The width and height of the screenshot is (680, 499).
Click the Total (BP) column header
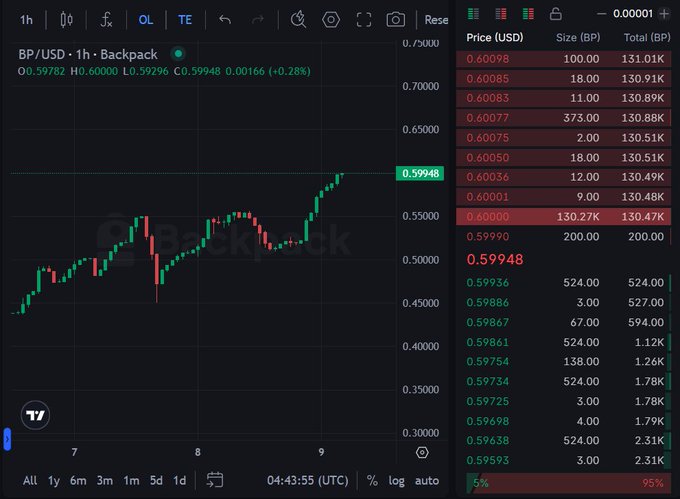tap(647, 38)
